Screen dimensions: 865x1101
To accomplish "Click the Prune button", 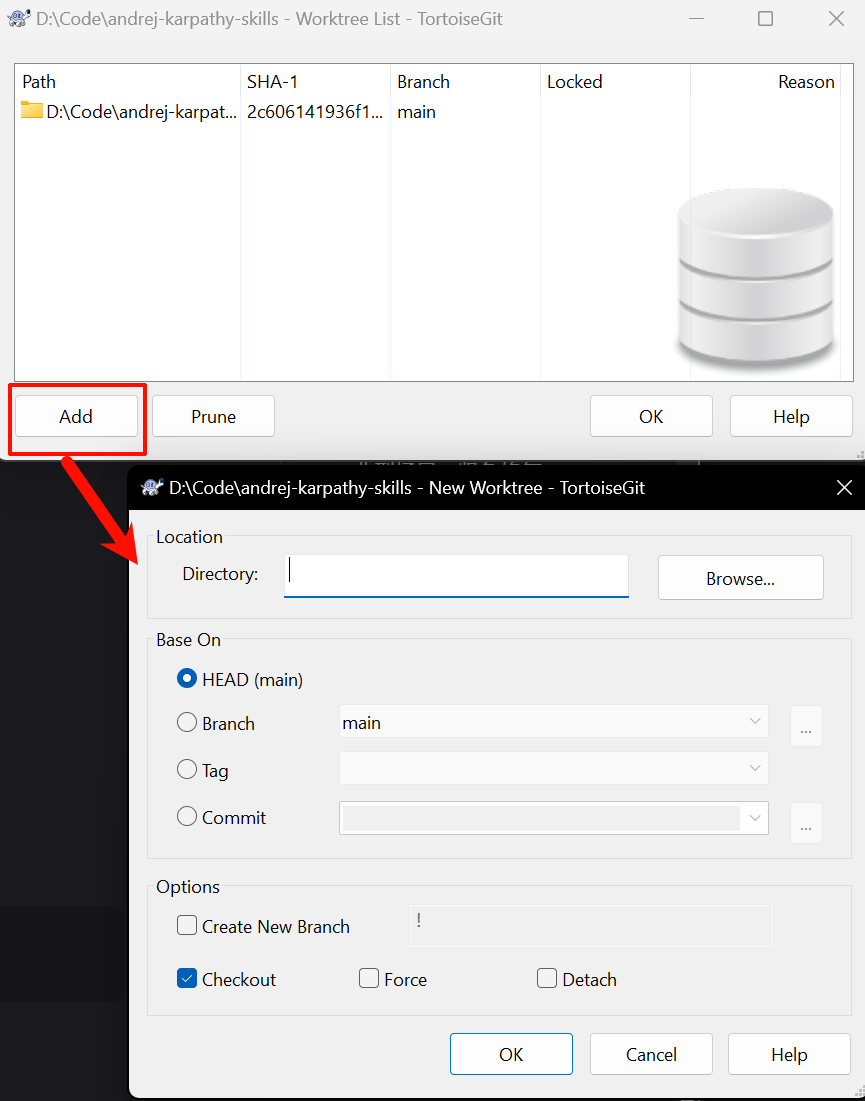I will click(213, 416).
